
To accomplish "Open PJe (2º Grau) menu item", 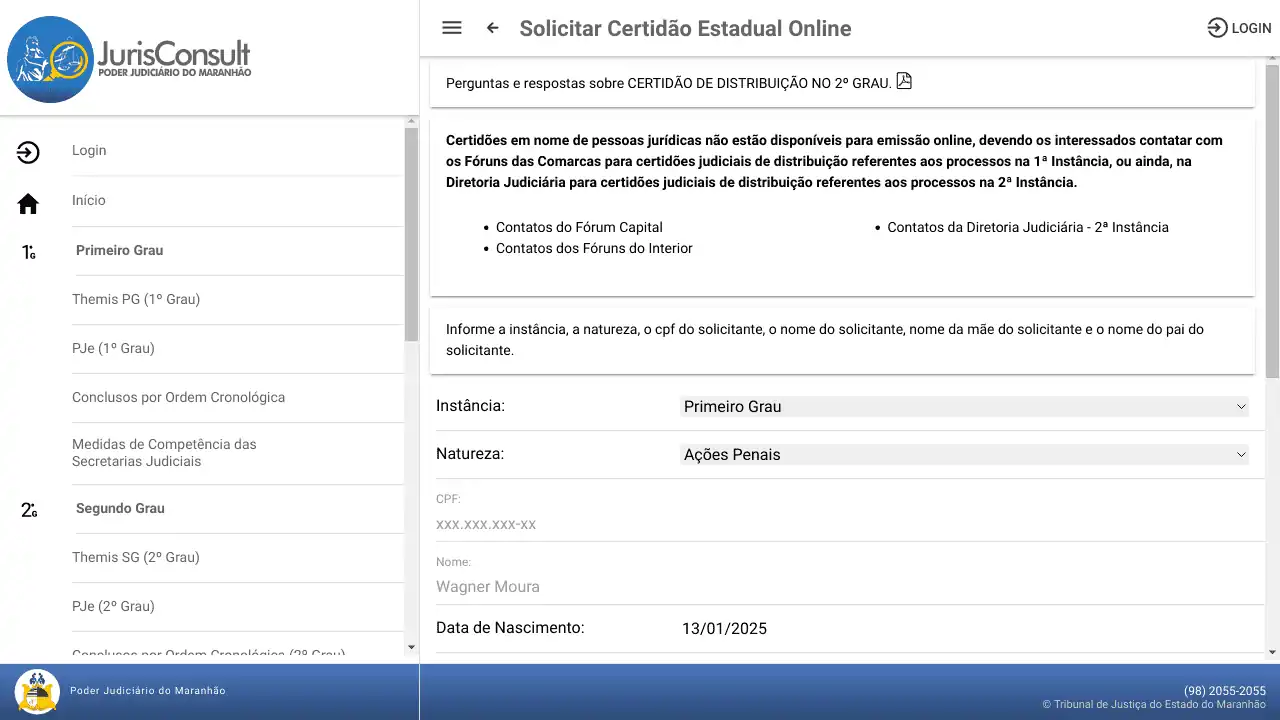I will tap(113, 606).
